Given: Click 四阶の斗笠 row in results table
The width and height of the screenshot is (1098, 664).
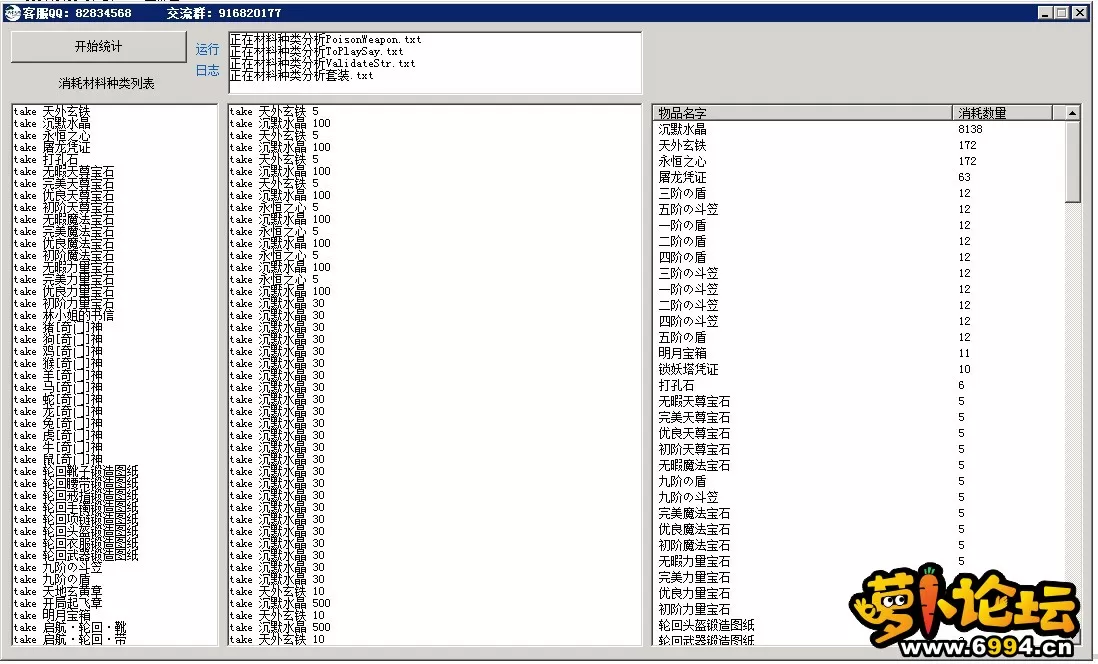Looking at the screenshot, I should click(x=859, y=321).
